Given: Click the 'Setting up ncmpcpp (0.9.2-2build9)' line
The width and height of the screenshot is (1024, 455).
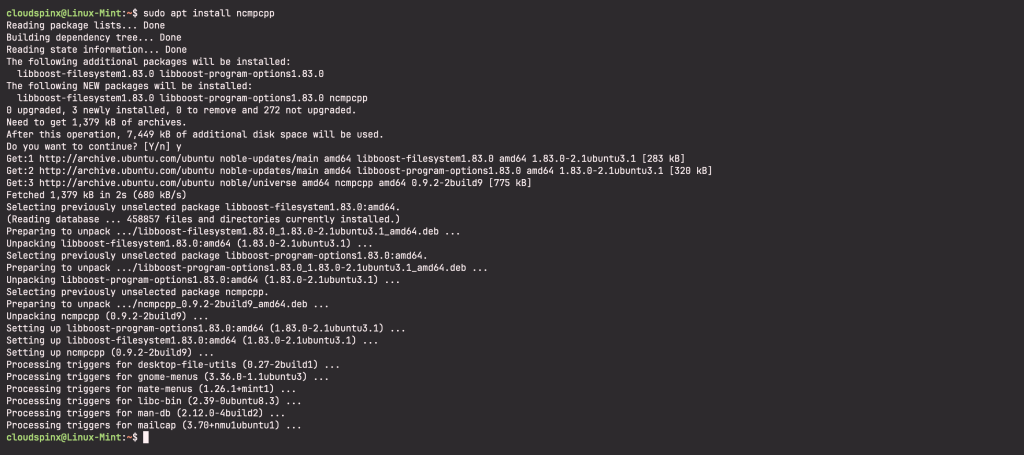Looking at the screenshot, I should [x=110, y=353].
